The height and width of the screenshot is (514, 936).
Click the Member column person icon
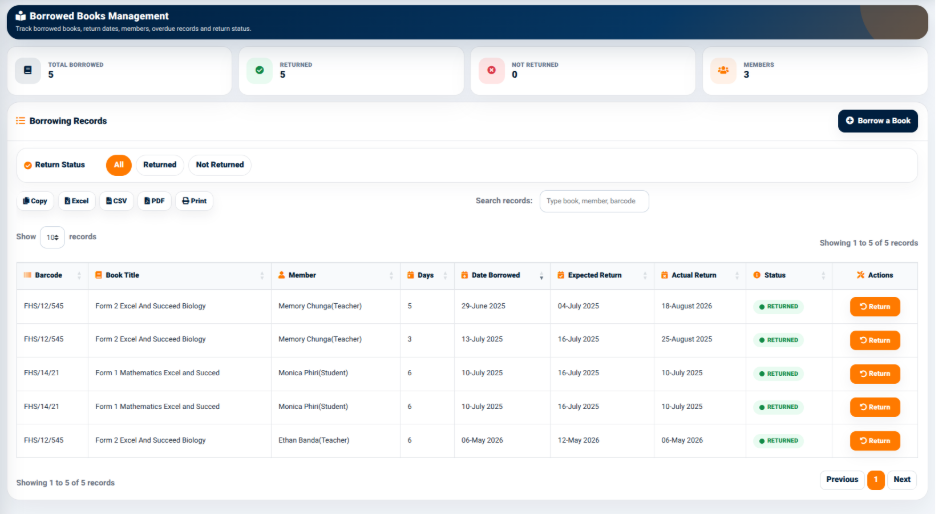[x=281, y=275]
